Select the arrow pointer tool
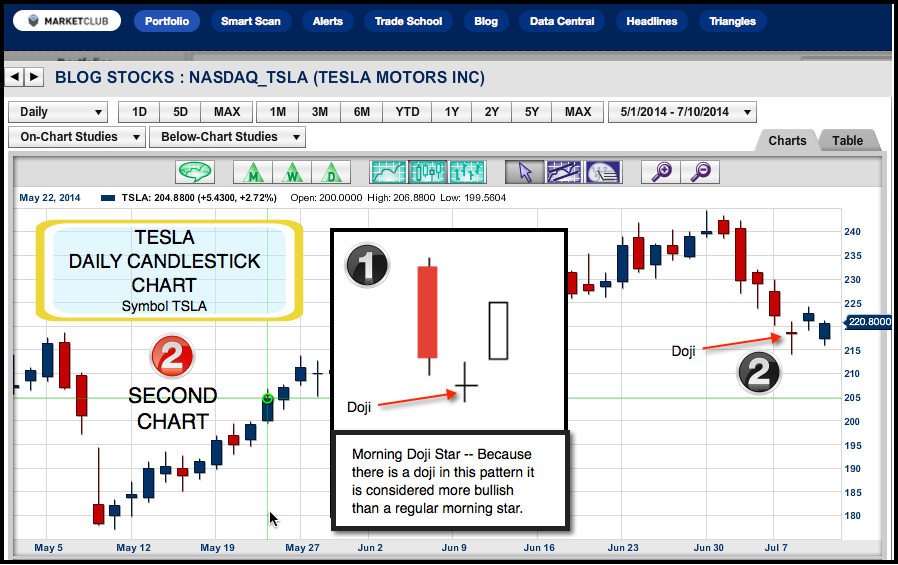 click(x=525, y=172)
